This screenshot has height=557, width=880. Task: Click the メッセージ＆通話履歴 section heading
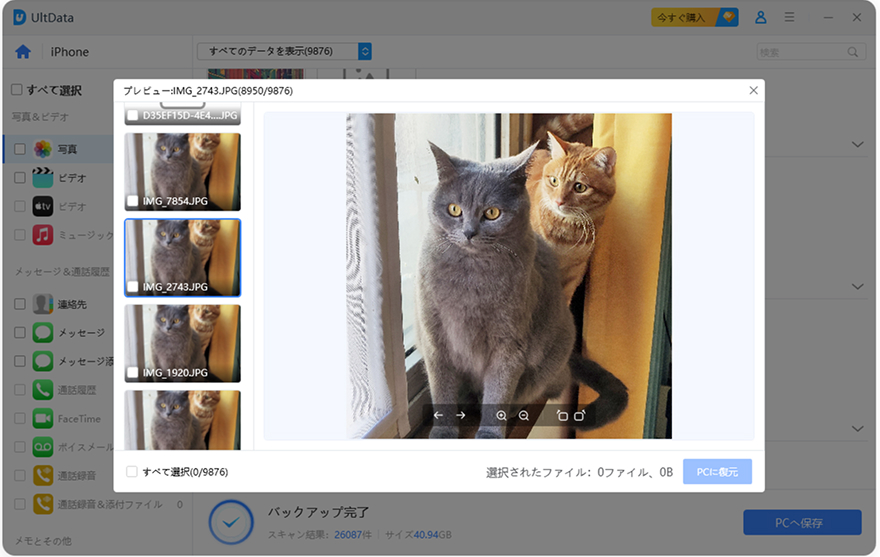coord(62,272)
